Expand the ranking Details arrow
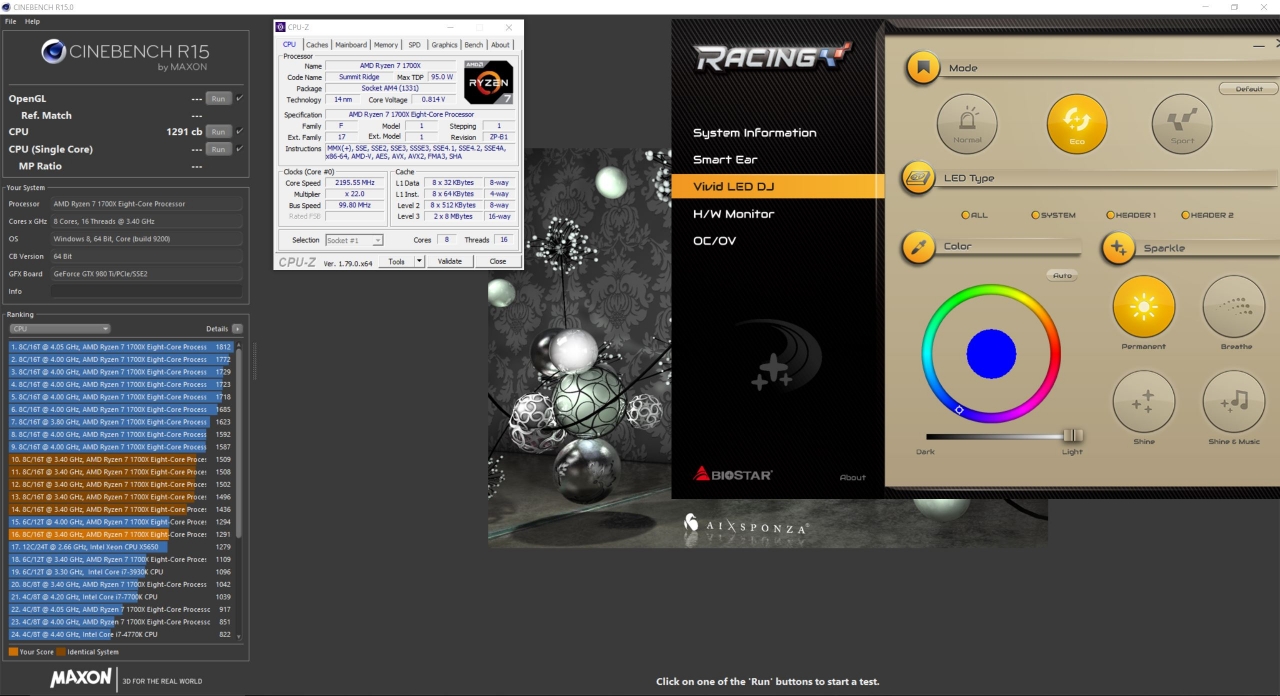The height and width of the screenshot is (696, 1280). click(237, 329)
